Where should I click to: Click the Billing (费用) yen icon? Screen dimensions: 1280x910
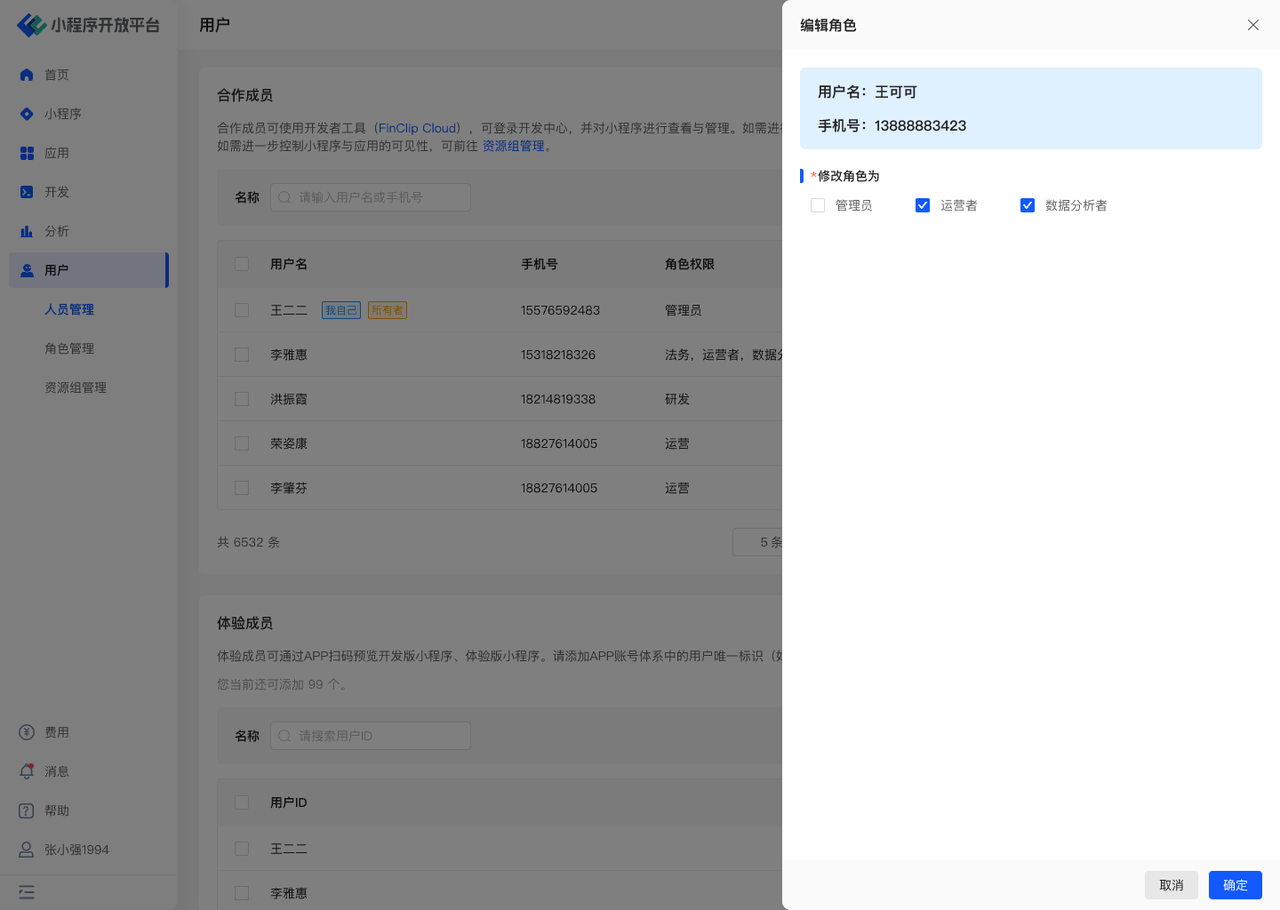tap(27, 733)
